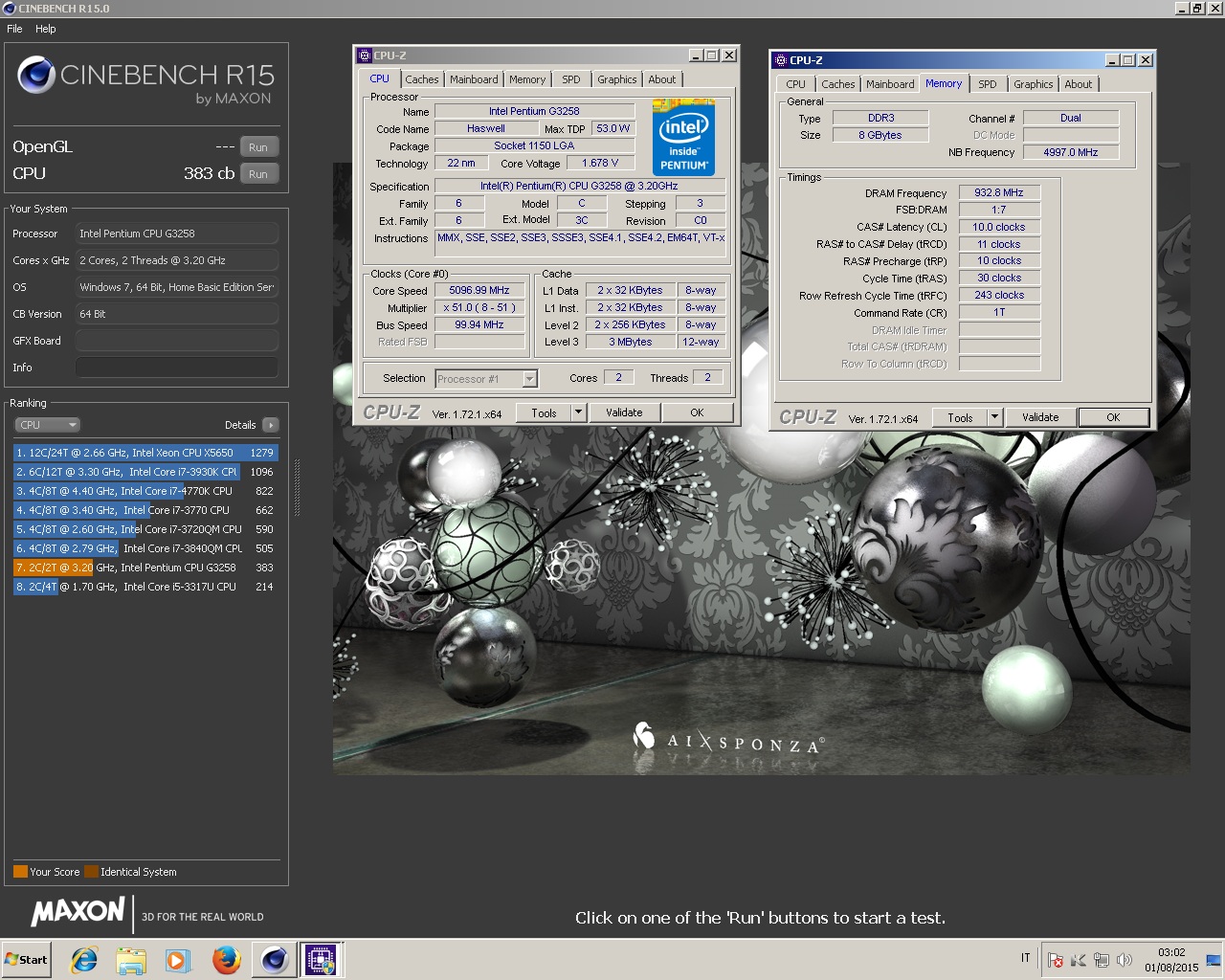The width and height of the screenshot is (1225, 980).
Task: Click the network tray icon
Action: pyautogui.click(x=1102, y=960)
